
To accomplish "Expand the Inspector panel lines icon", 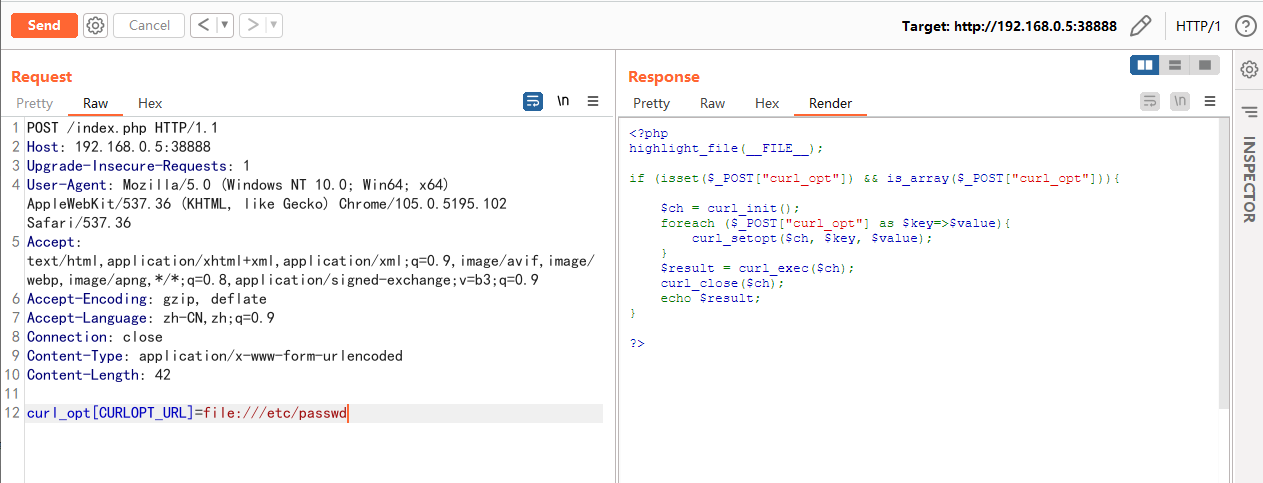I will (x=1249, y=111).
